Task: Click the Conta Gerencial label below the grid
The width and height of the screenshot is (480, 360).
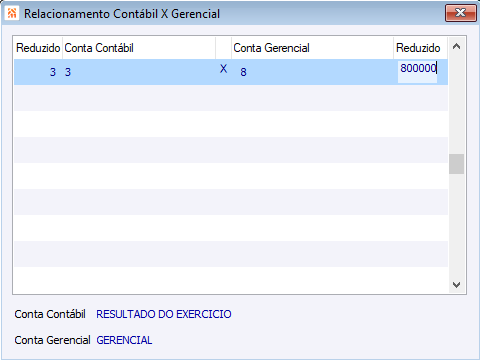Action: 52,340
